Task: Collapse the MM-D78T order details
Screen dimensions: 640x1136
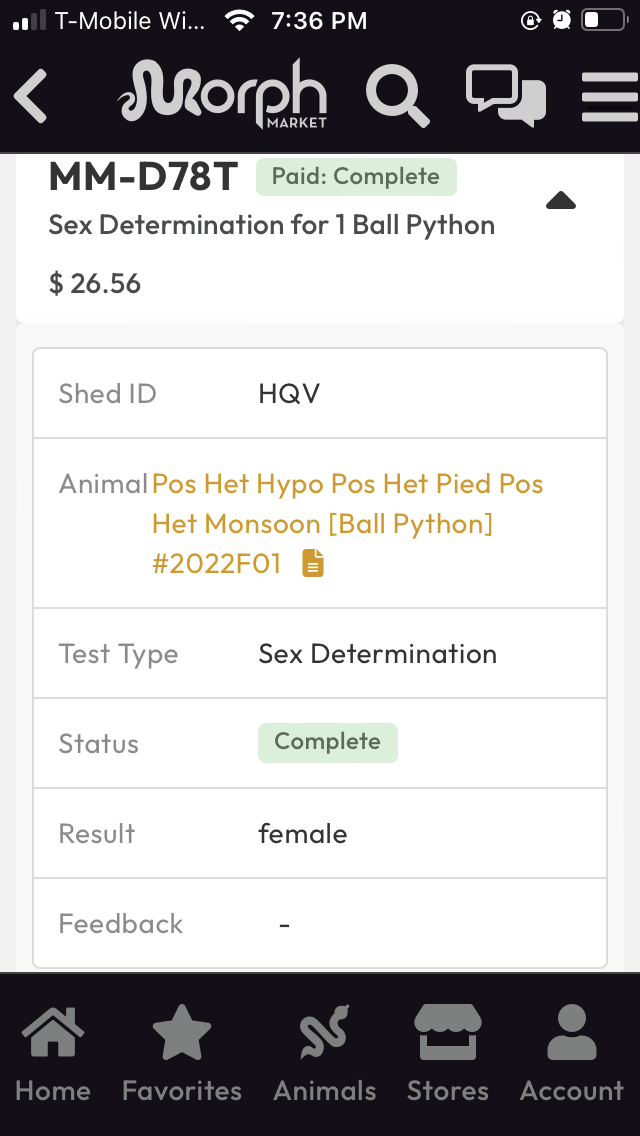Action: point(561,201)
